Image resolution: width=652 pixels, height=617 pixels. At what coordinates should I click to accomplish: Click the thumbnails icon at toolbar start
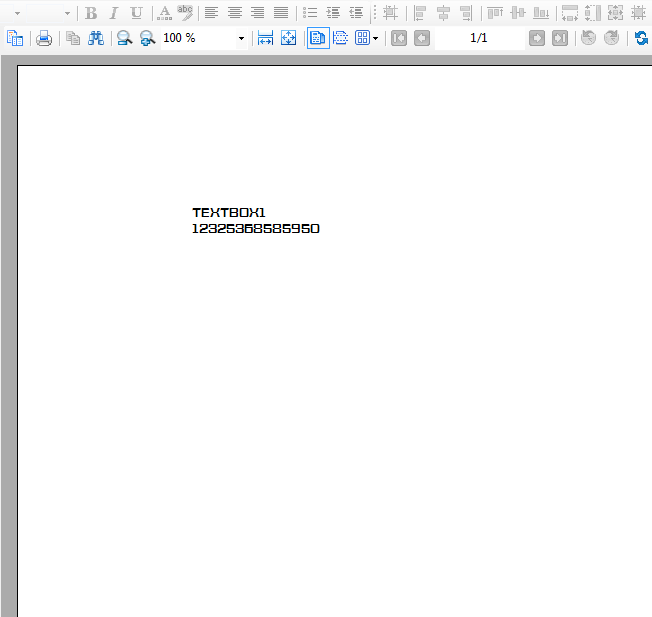click(x=15, y=38)
